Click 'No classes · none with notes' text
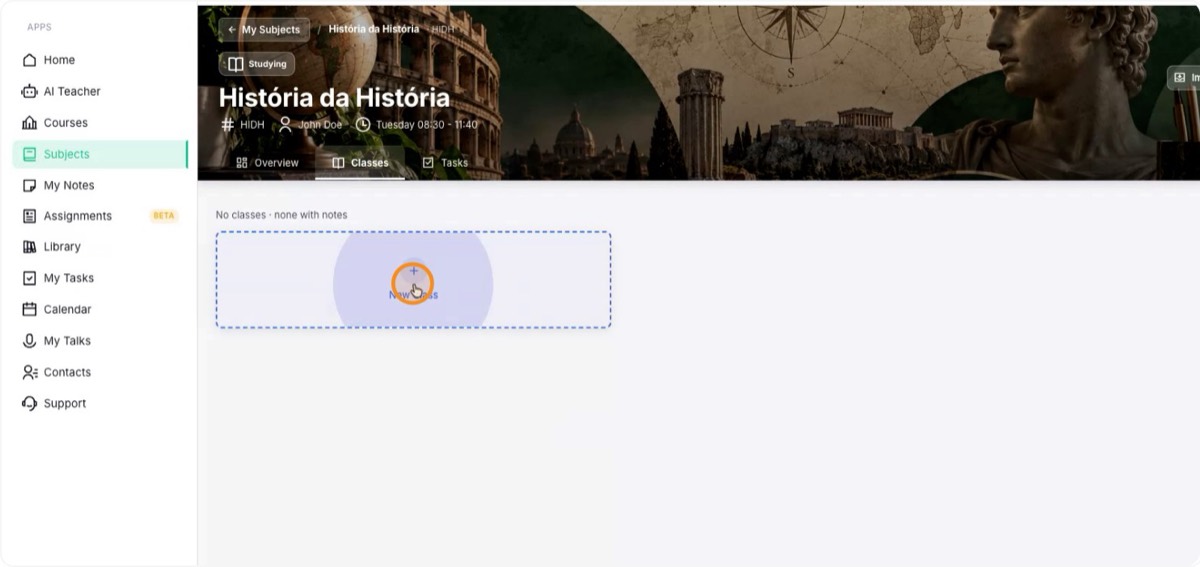The image size is (1200, 567). [x=282, y=215]
